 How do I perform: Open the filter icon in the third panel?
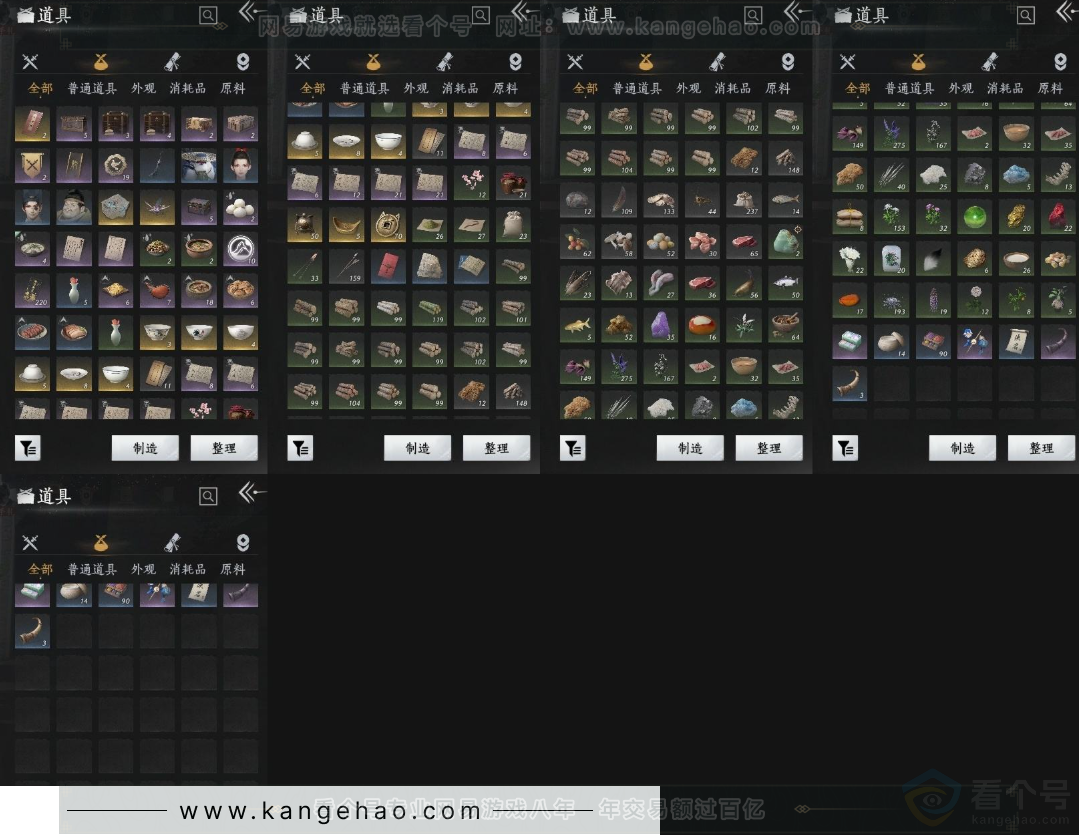tap(573, 448)
